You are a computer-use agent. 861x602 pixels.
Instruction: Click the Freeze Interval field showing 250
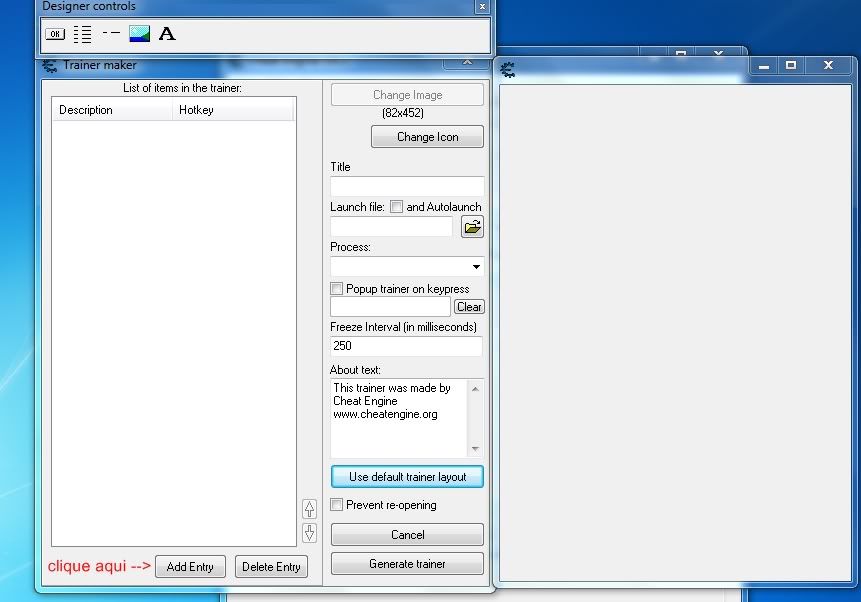pos(406,346)
